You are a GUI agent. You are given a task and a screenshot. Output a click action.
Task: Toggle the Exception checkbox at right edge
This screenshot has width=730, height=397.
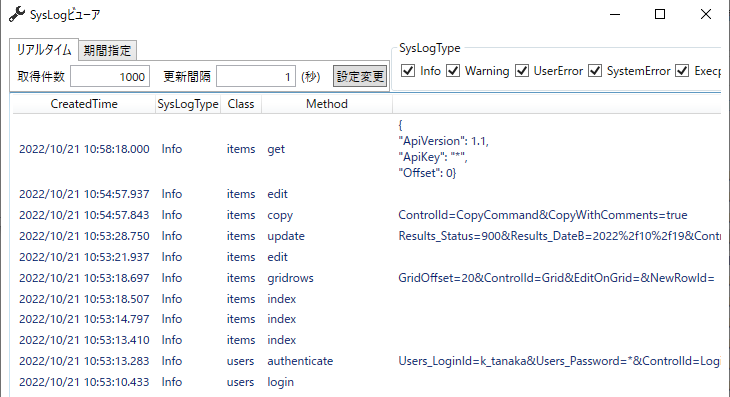click(682, 71)
